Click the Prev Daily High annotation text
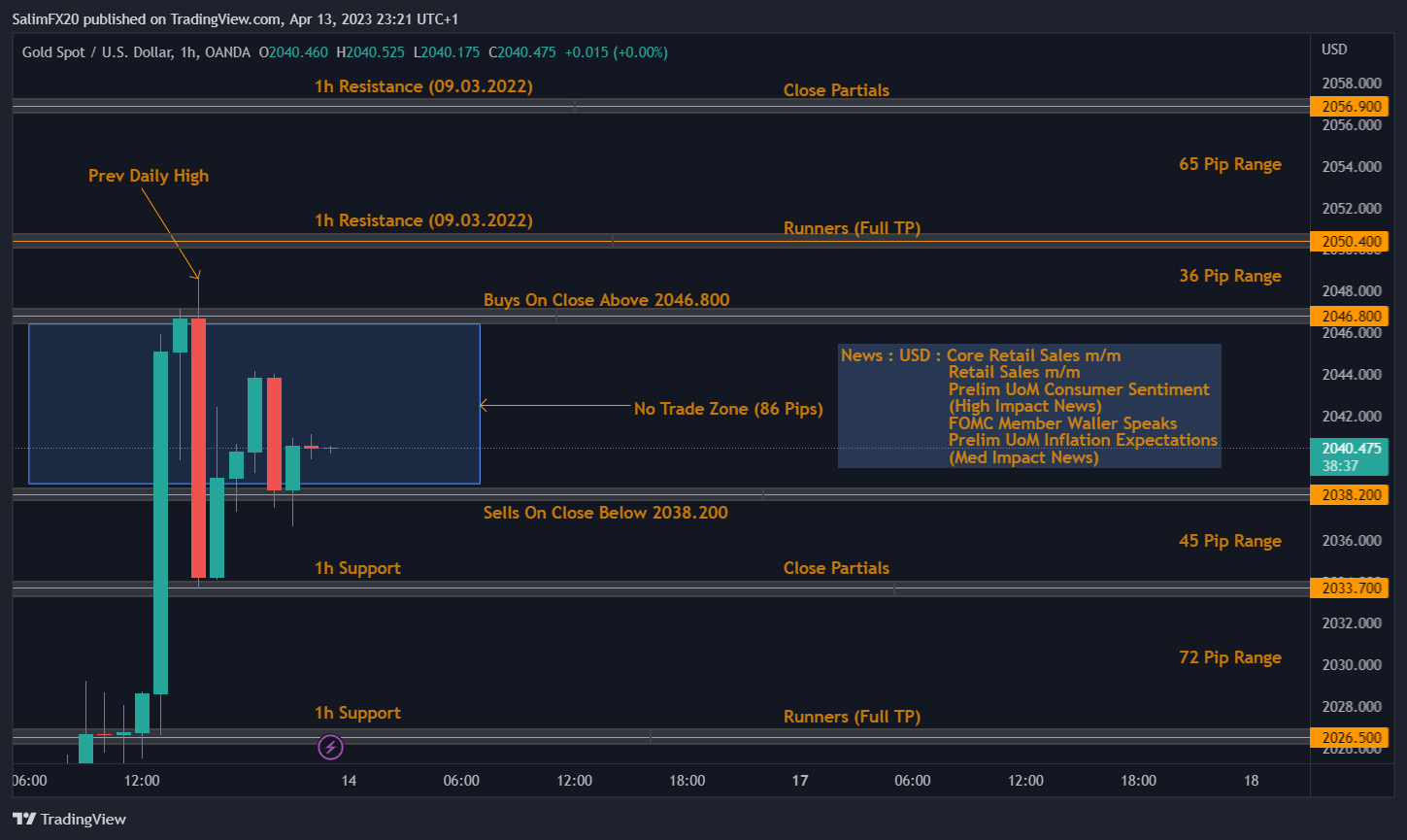This screenshot has height=840, width=1407. point(148,176)
